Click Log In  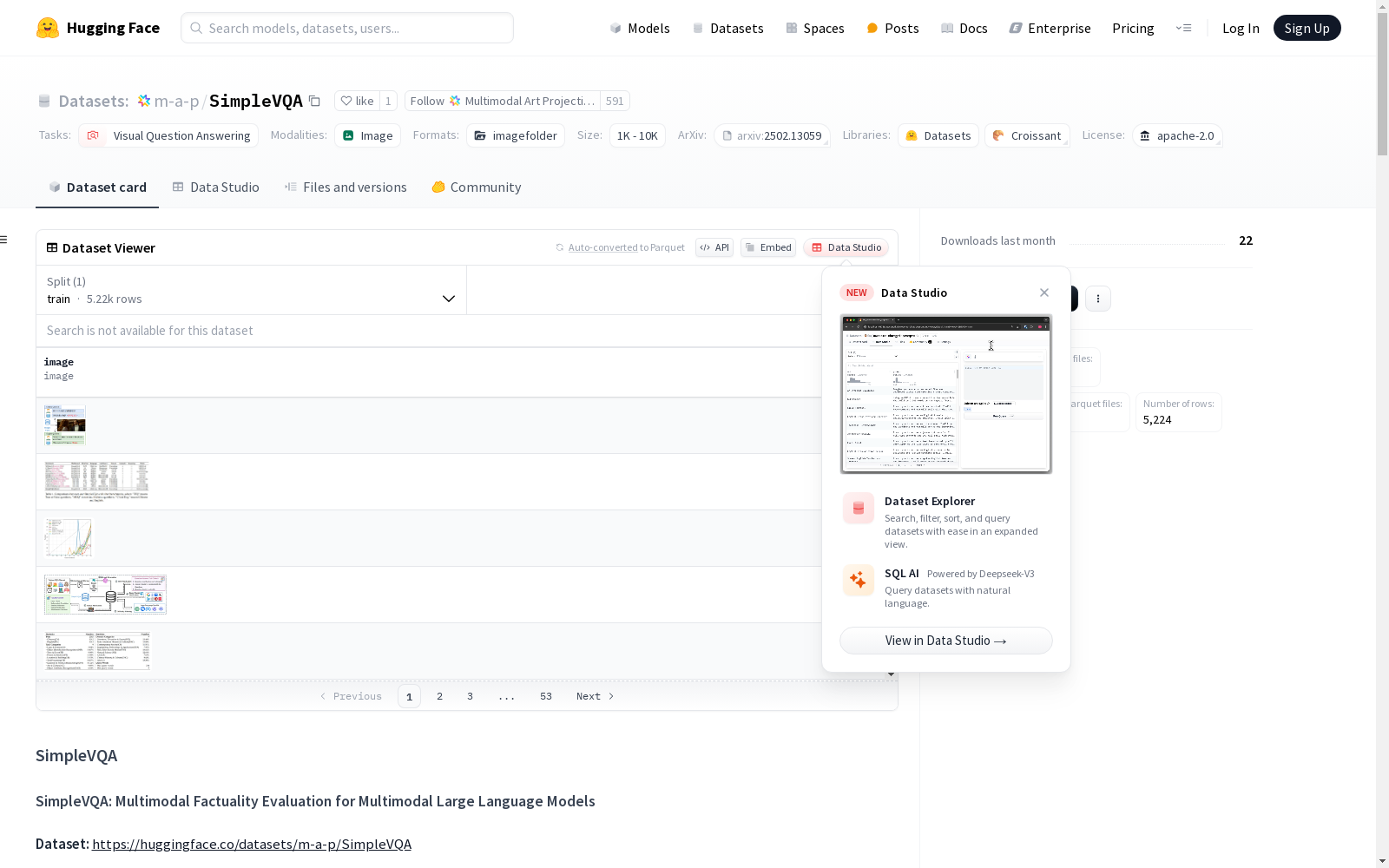1241,28
